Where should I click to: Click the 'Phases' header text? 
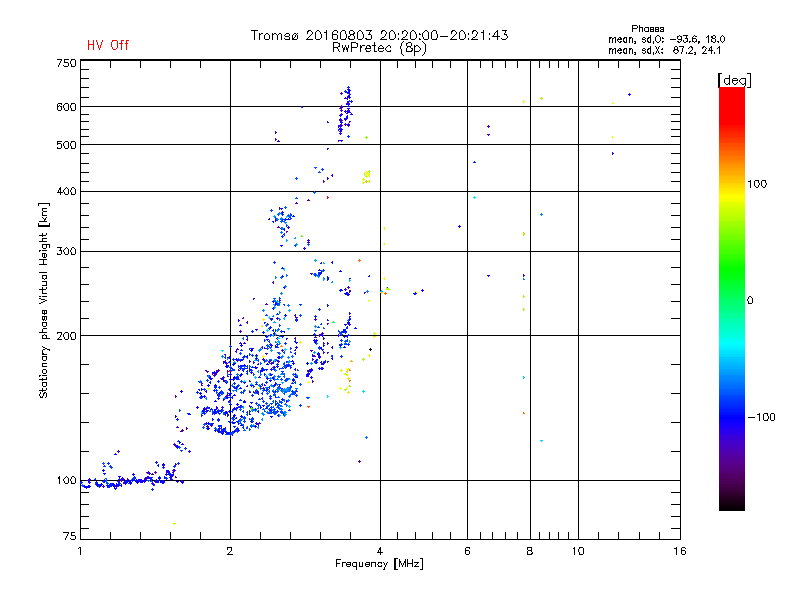click(647, 29)
